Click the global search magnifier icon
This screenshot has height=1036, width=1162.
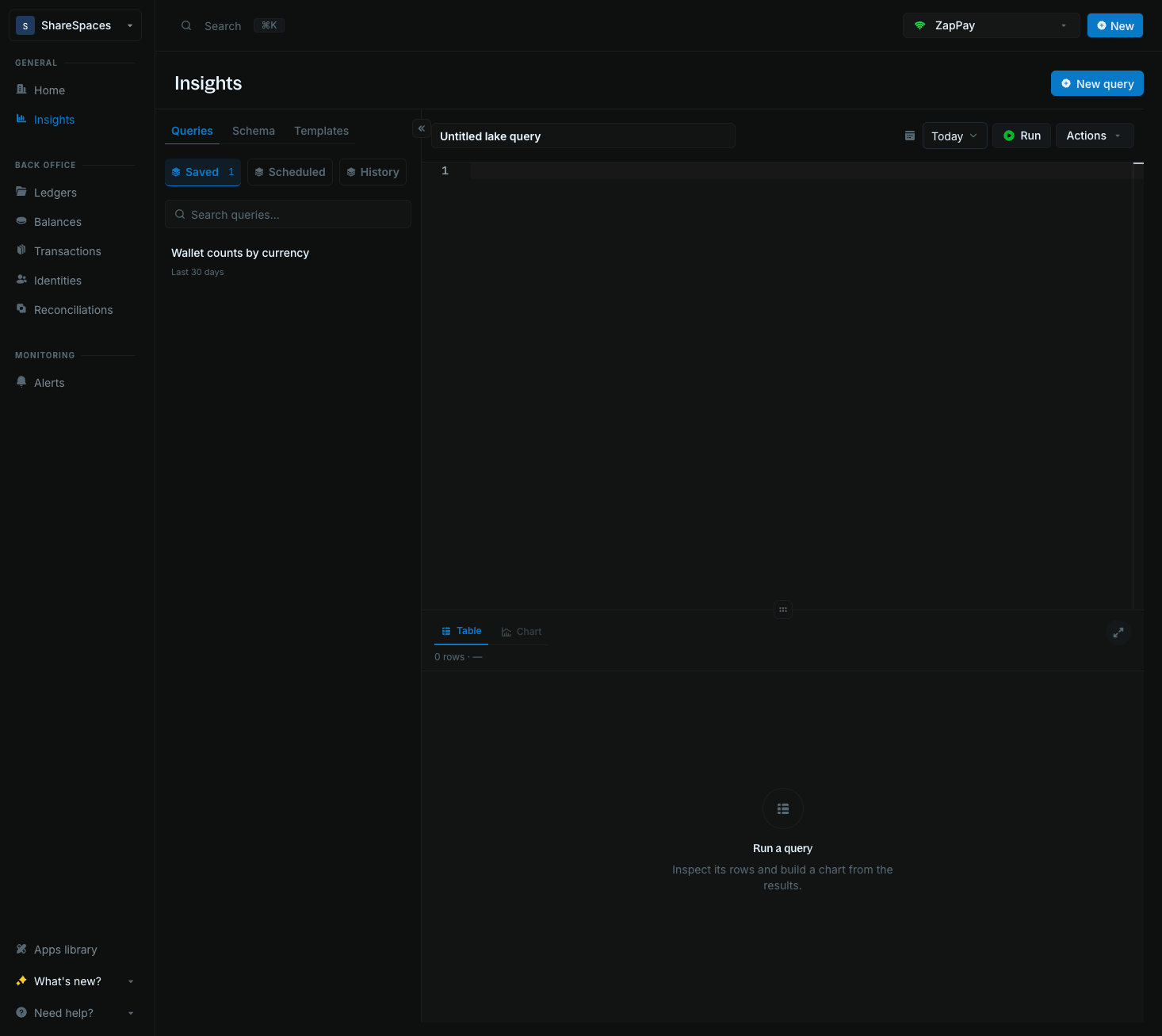point(186,25)
